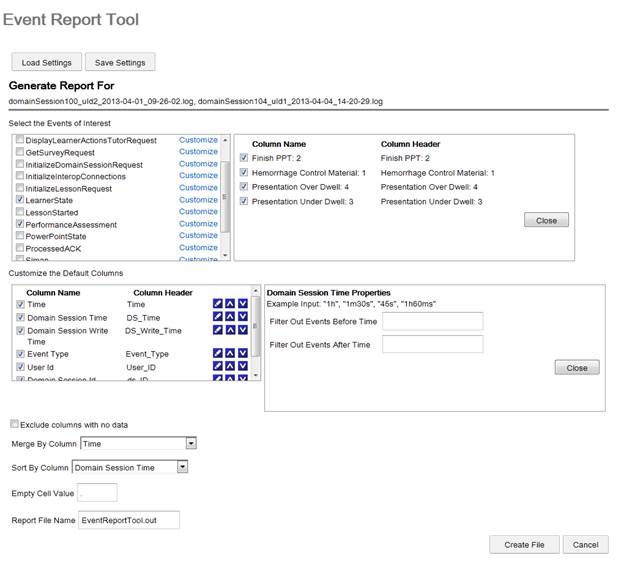Customize the LearnerState event
The width and height of the screenshot is (624, 572).
[x=198, y=199]
